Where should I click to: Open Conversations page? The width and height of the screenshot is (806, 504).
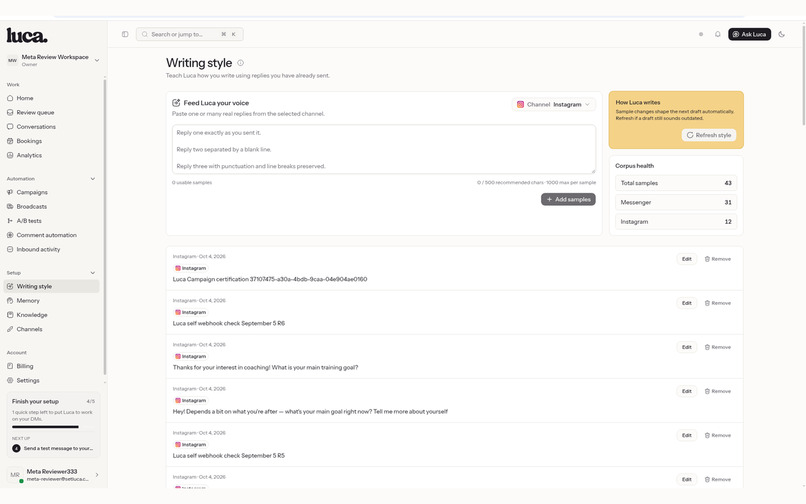tap(51, 127)
